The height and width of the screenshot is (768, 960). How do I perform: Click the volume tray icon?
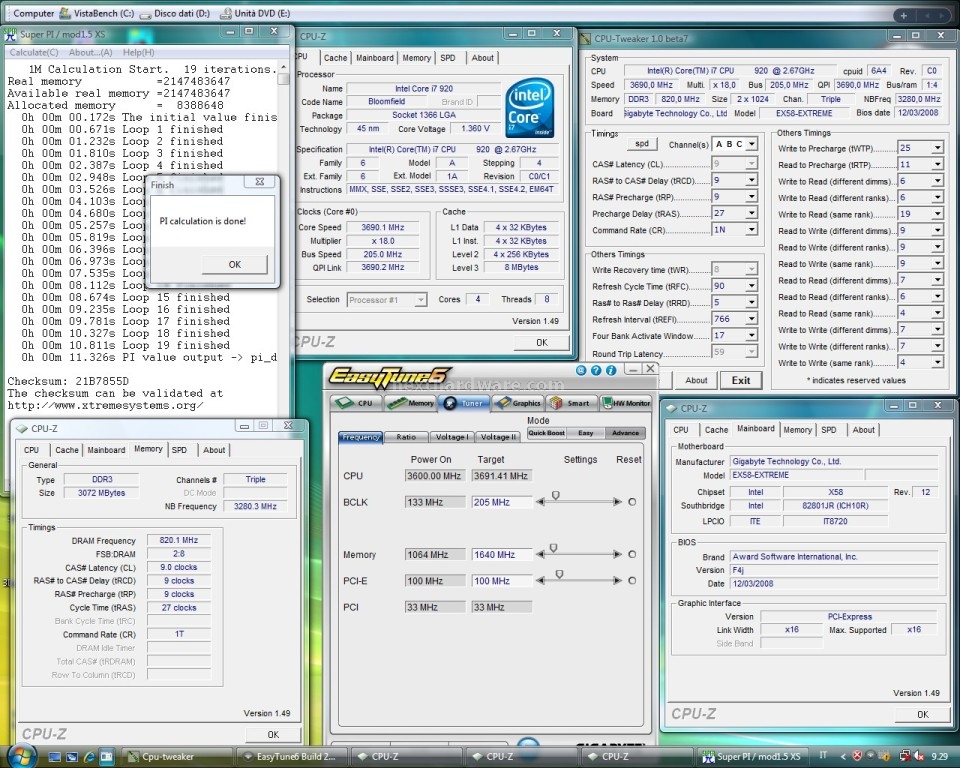pos(918,756)
